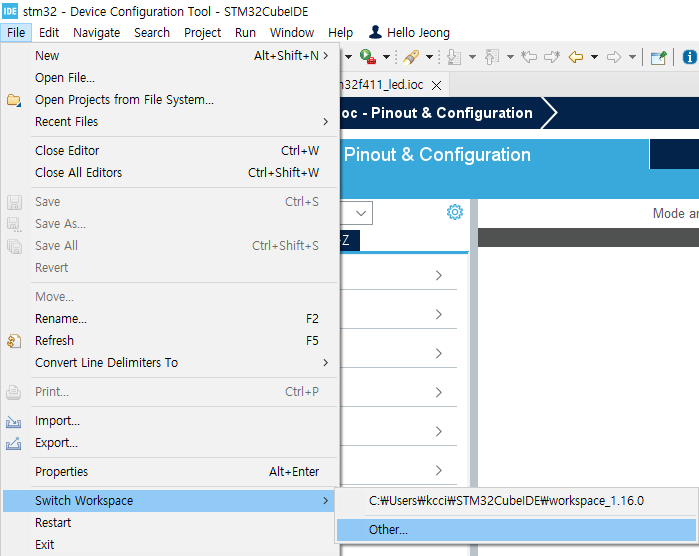Open the Project menu
The image size is (699, 556).
click(202, 33)
